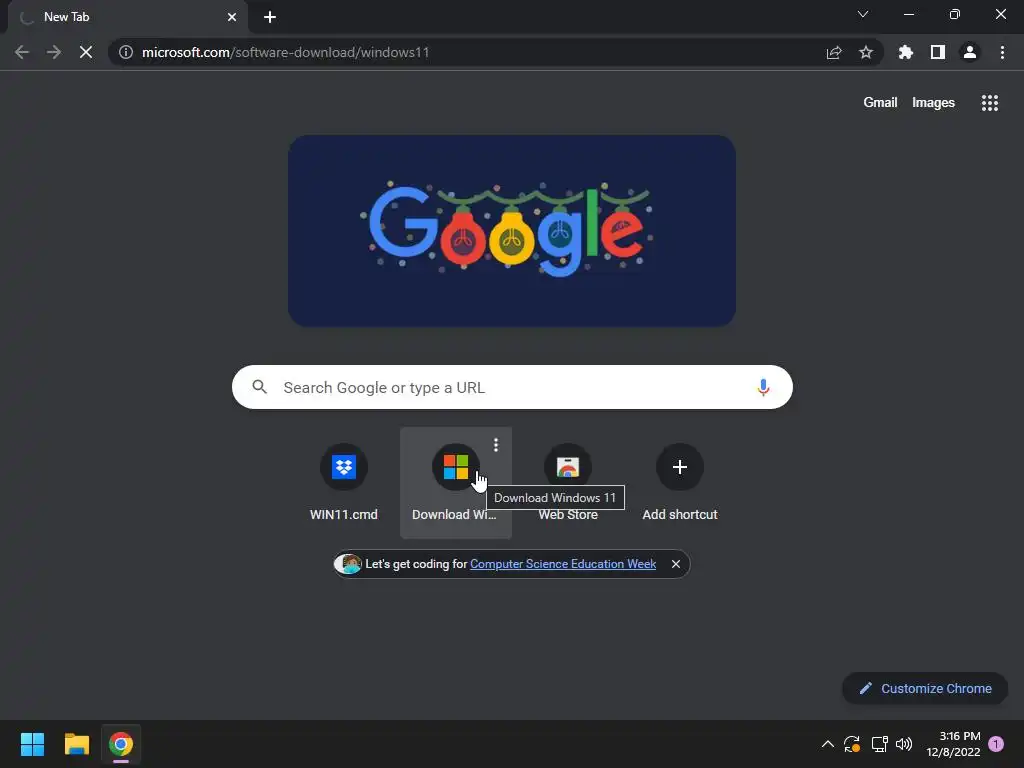Open the Download Windows 11 shortcut

[x=456, y=483]
